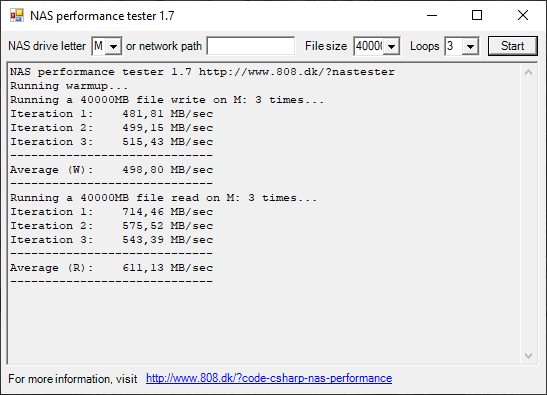Open the NAS drive letter dropdown

coord(113,46)
